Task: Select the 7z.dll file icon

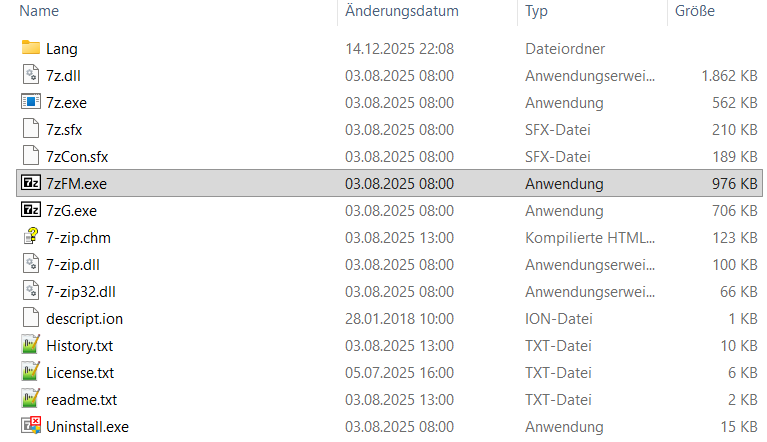Action: pyautogui.click(x=30, y=75)
